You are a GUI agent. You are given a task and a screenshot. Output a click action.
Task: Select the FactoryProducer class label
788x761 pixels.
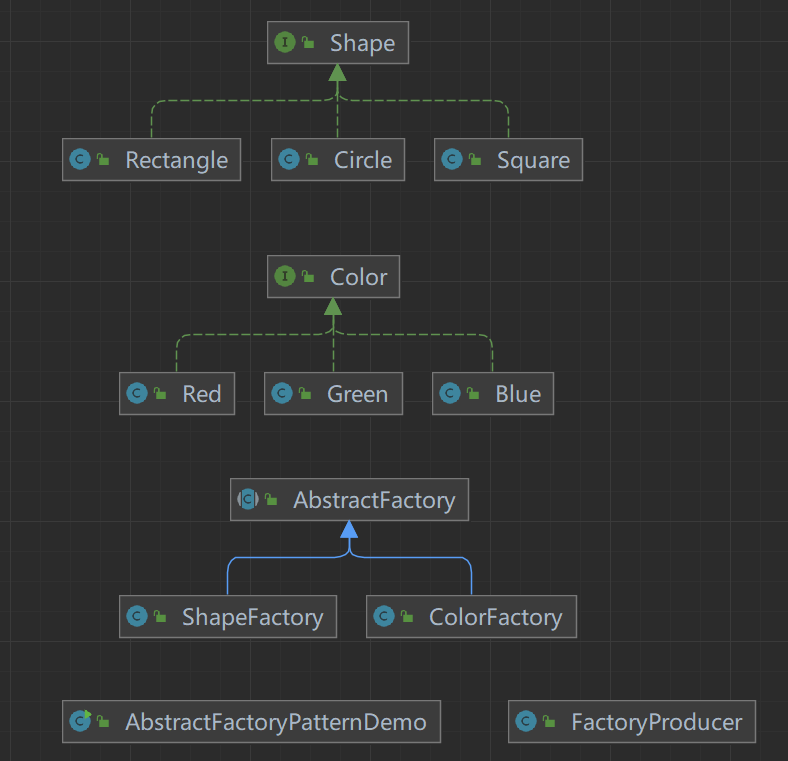point(656,721)
